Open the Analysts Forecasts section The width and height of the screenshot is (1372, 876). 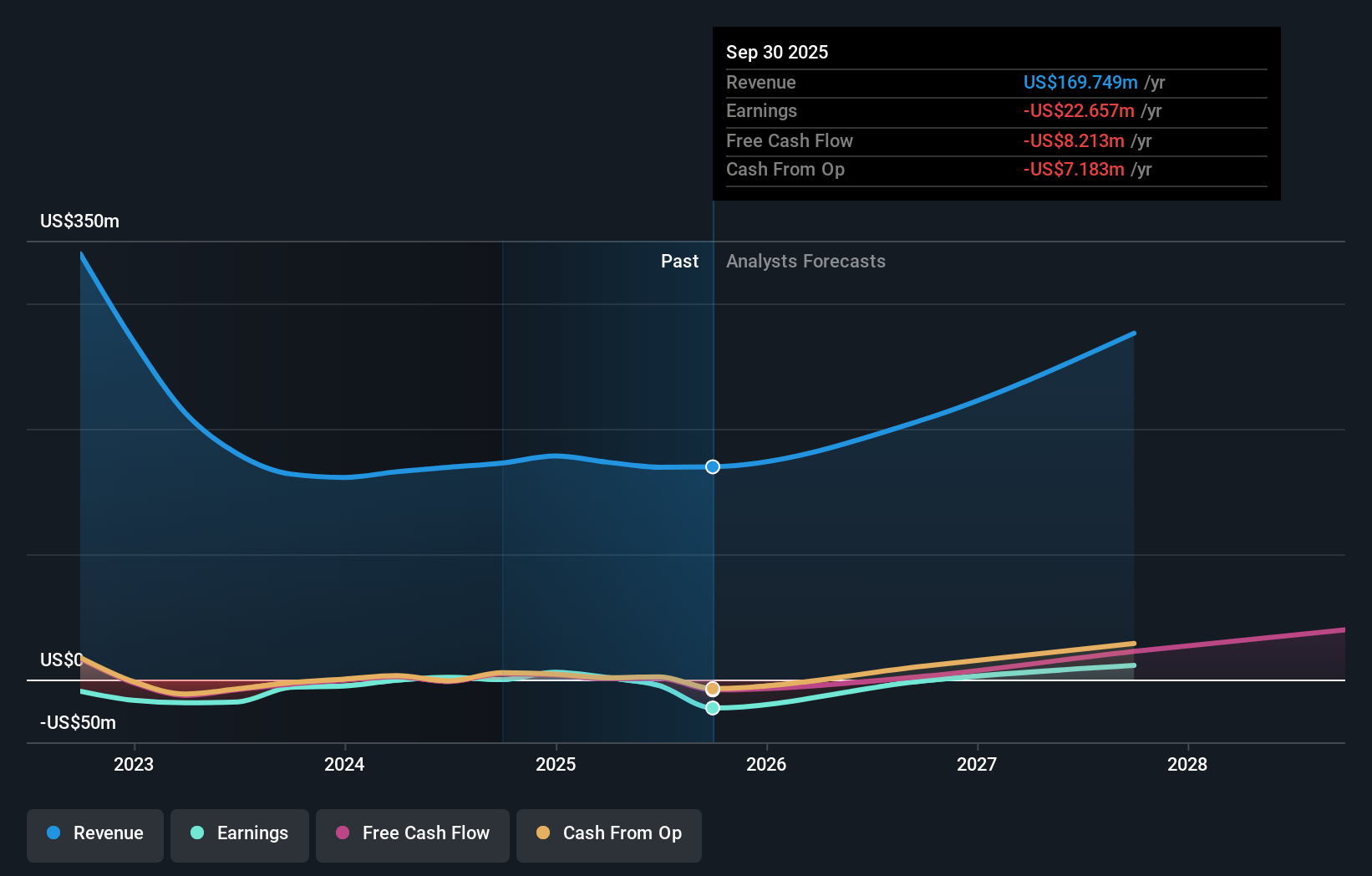pos(805,261)
